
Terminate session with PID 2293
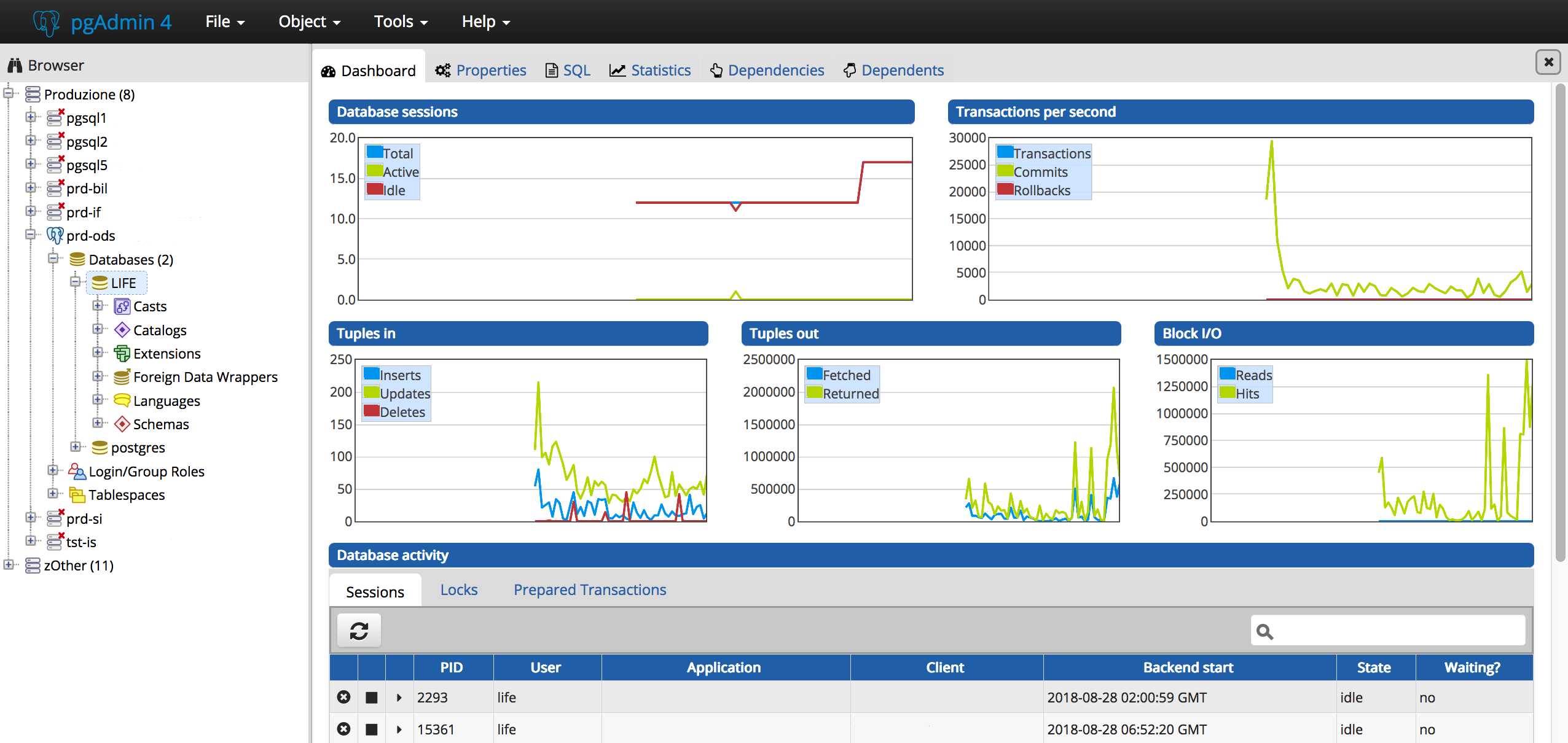tap(344, 697)
